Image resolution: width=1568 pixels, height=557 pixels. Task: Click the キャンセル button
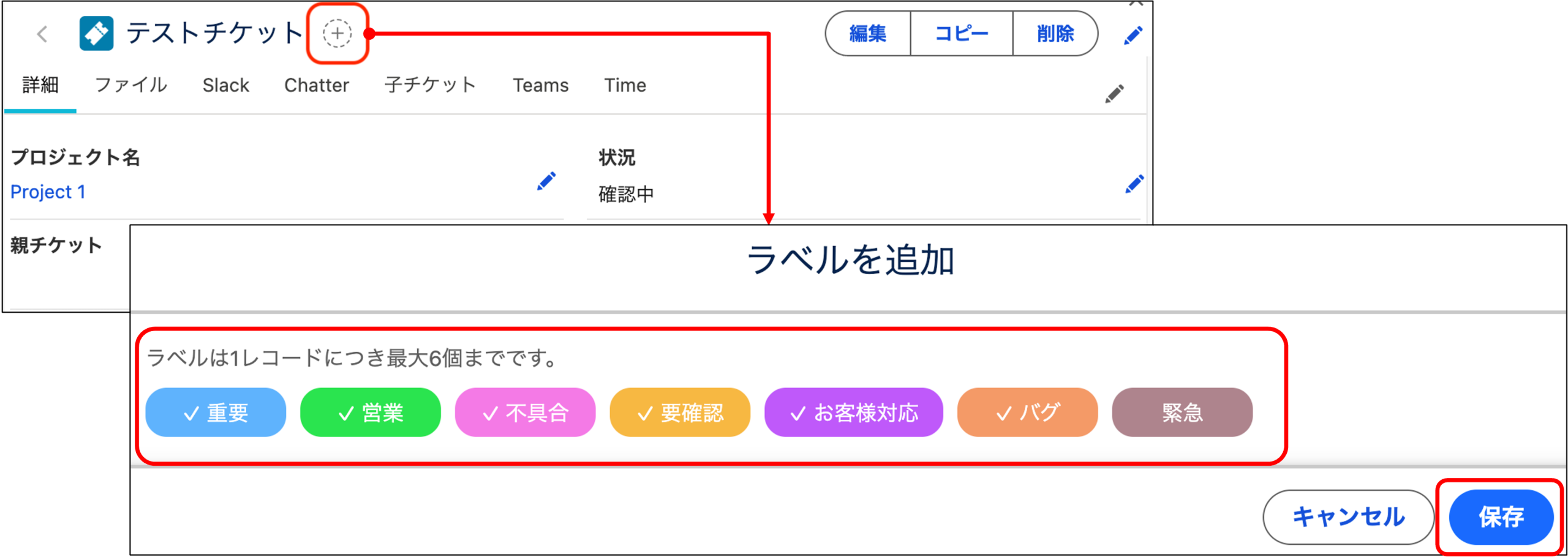tap(1348, 517)
